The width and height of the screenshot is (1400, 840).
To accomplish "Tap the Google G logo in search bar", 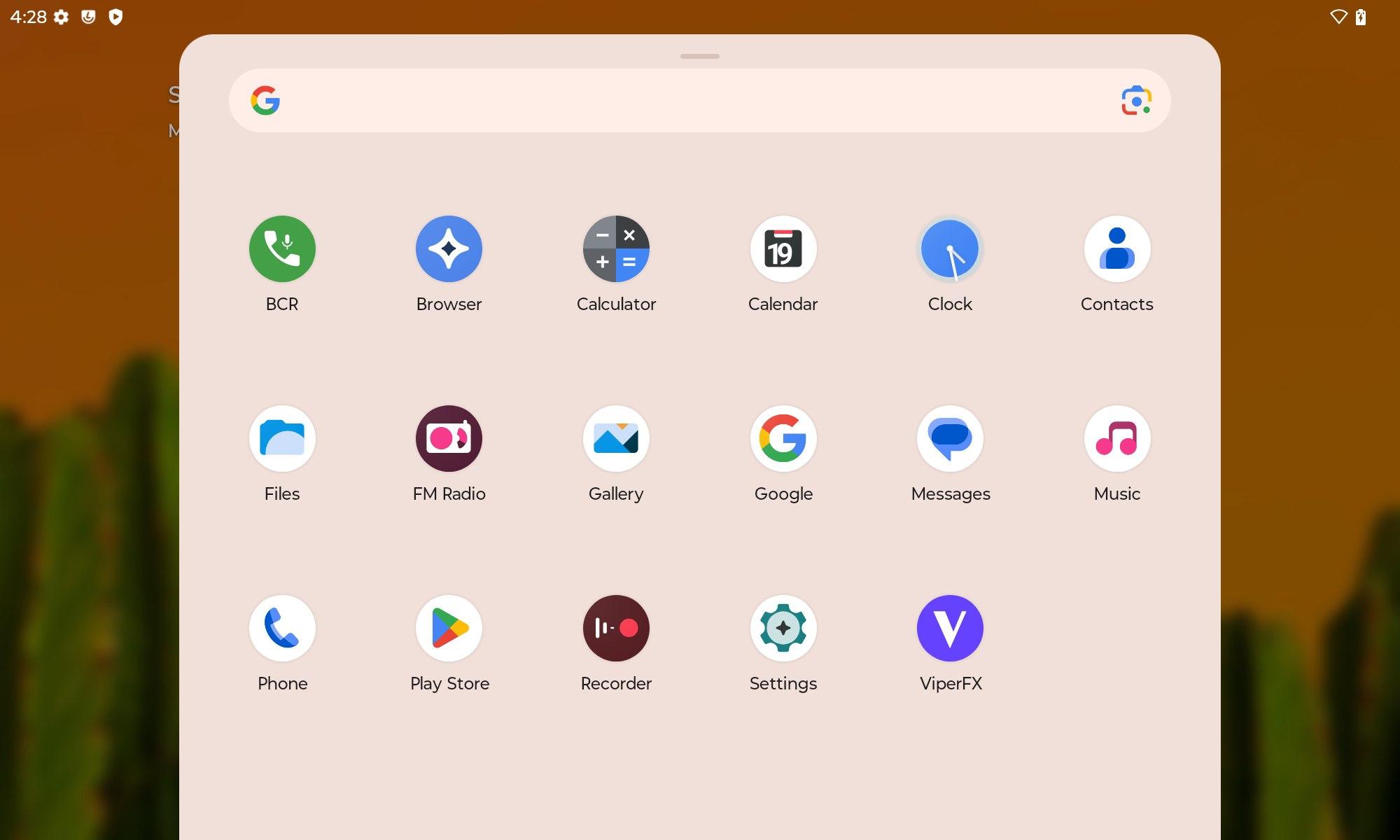I will [x=265, y=101].
